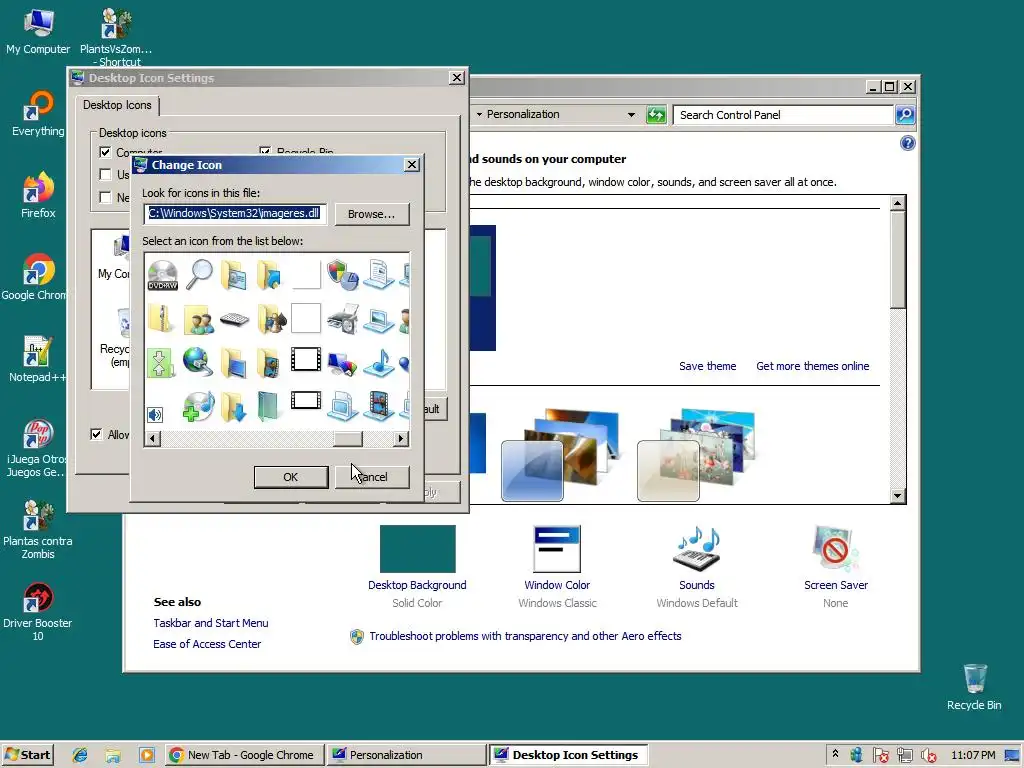This screenshot has width=1024, height=768.
Task: Select the DVD-RW disc icon
Action: (163, 274)
